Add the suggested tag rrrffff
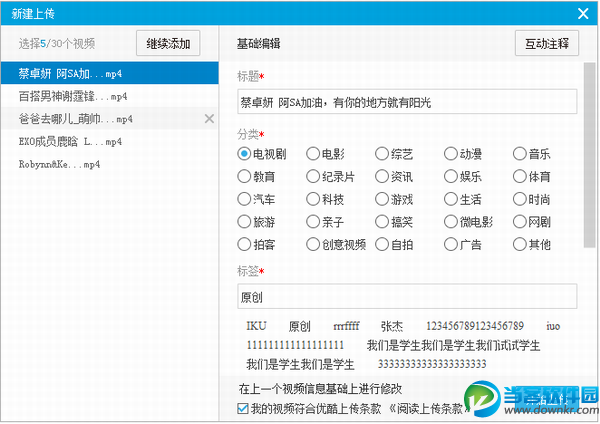600x424 pixels. point(346,326)
